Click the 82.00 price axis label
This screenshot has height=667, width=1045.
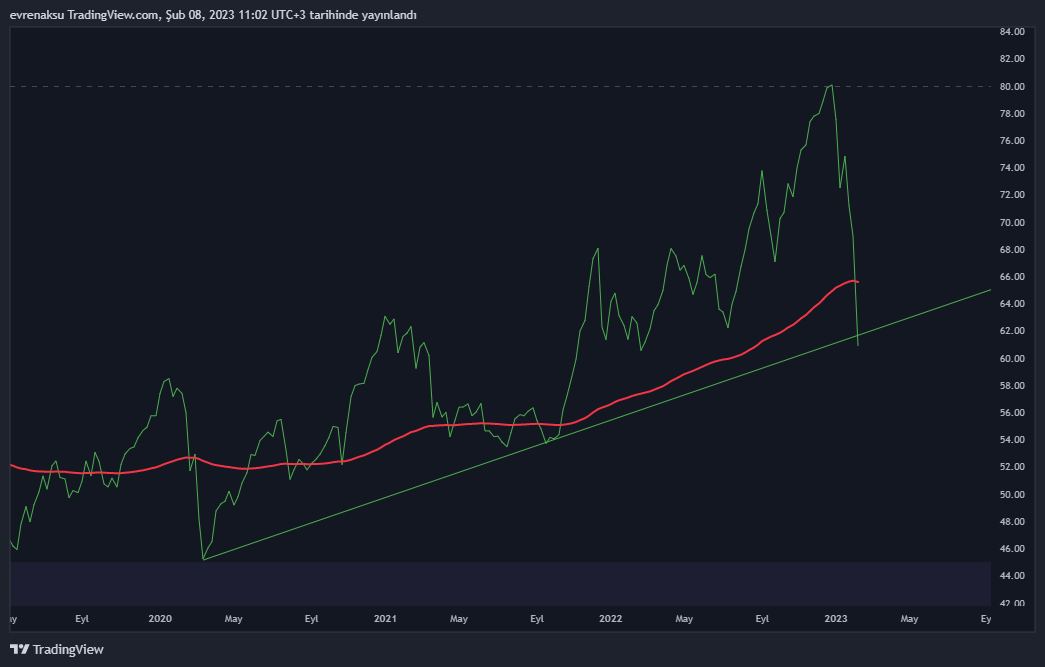coord(1012,59)
